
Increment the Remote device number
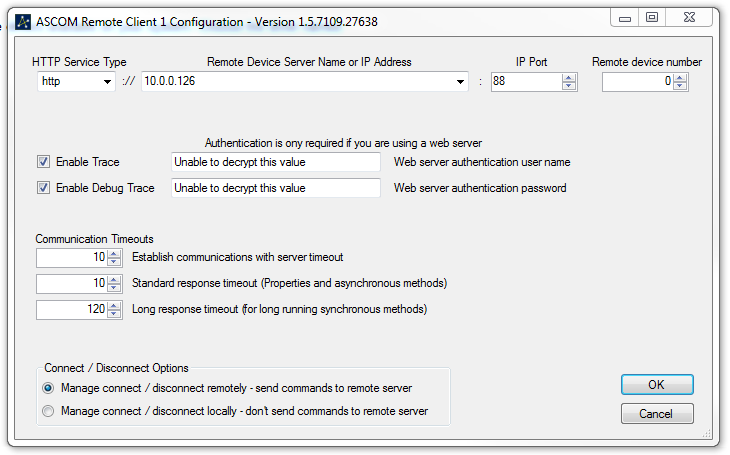tap(680, 78)
